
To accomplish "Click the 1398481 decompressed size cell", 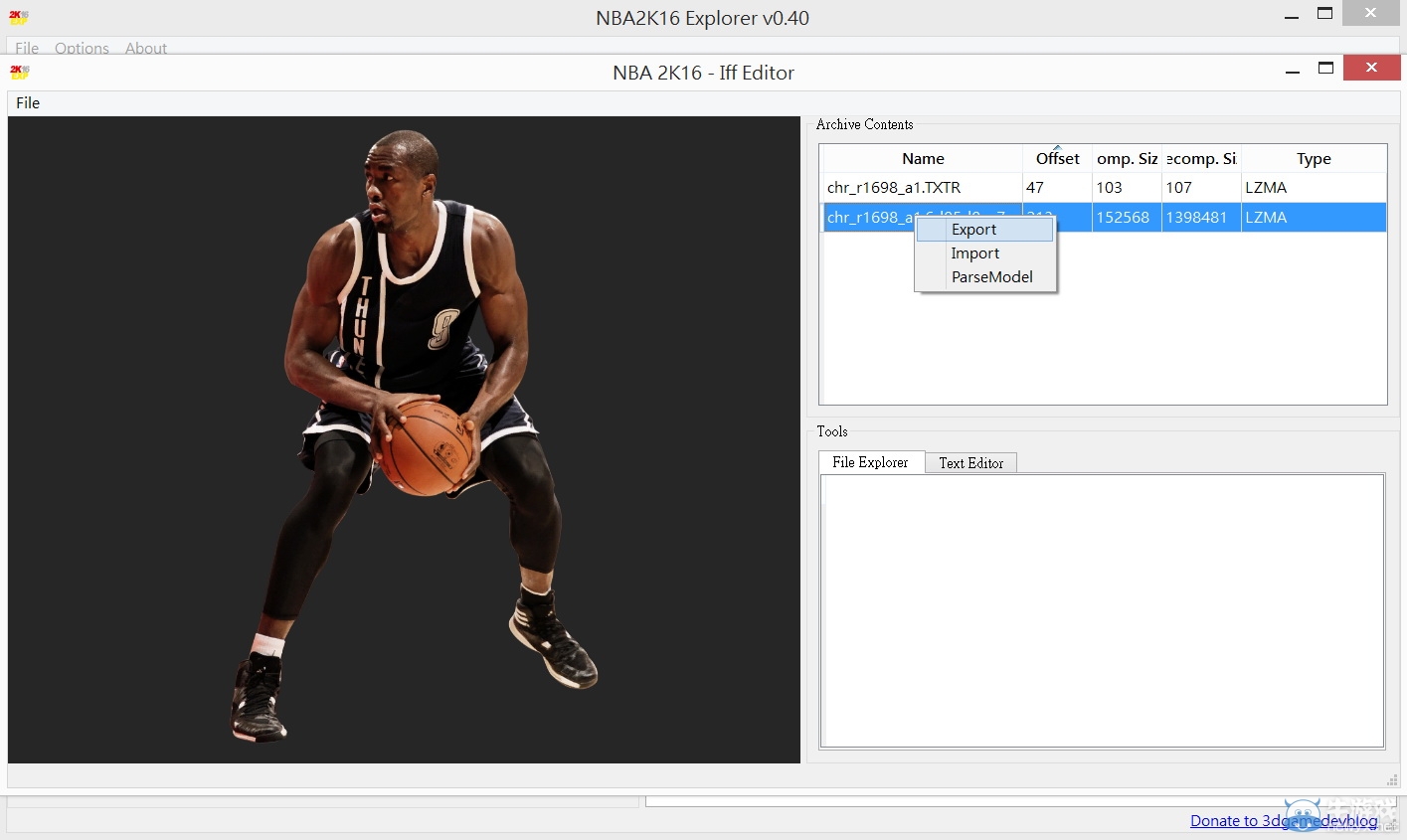I will click(x=1201, y=218).
